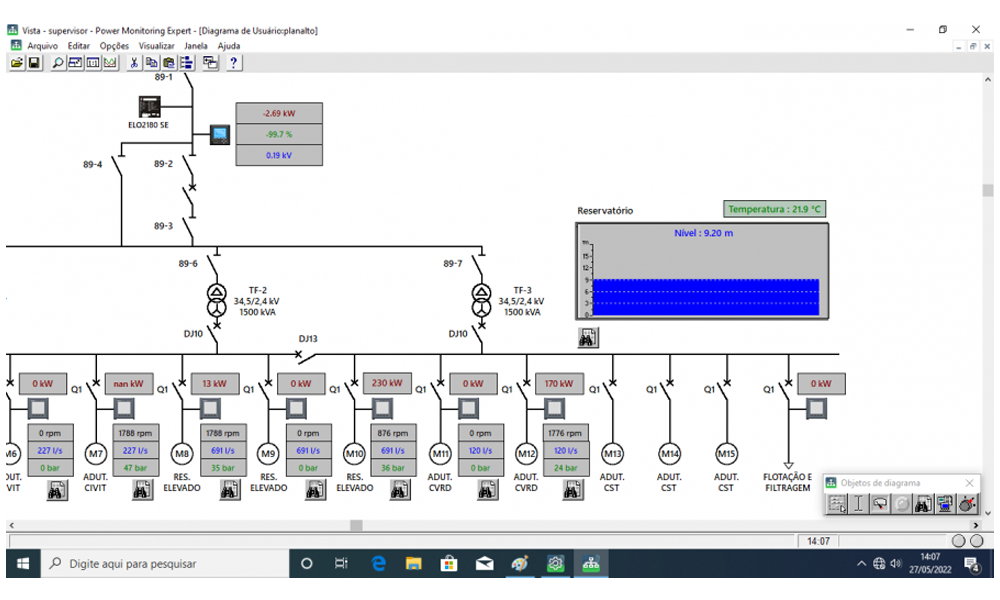The image size is (1000, 600).
Task: Click the horizontal scrollbar thumb
Action: coord(356,525)
